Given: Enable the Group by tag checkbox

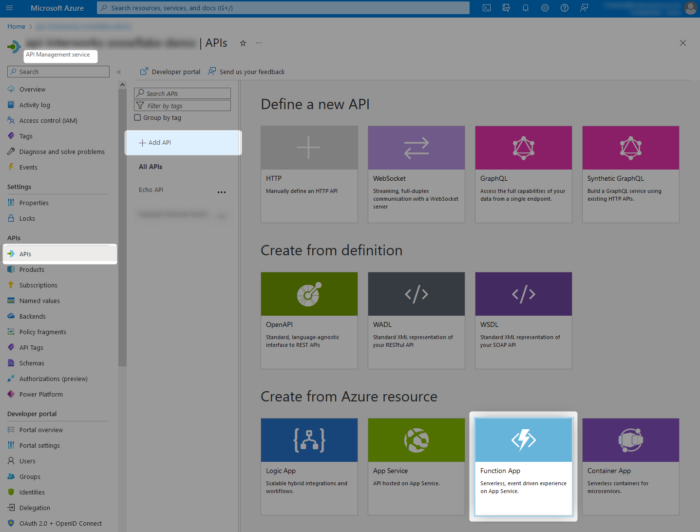Looking at the screenshot, I should point(139,117).
